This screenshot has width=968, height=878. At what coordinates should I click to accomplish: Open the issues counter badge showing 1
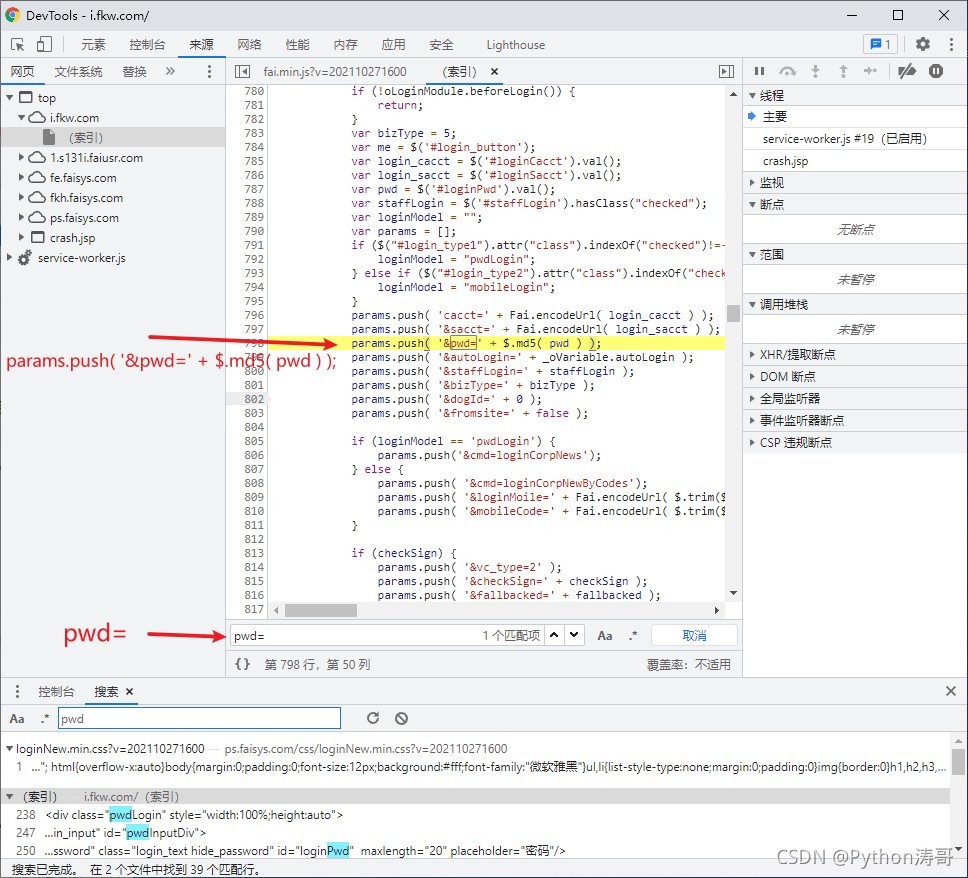(880, 44)
